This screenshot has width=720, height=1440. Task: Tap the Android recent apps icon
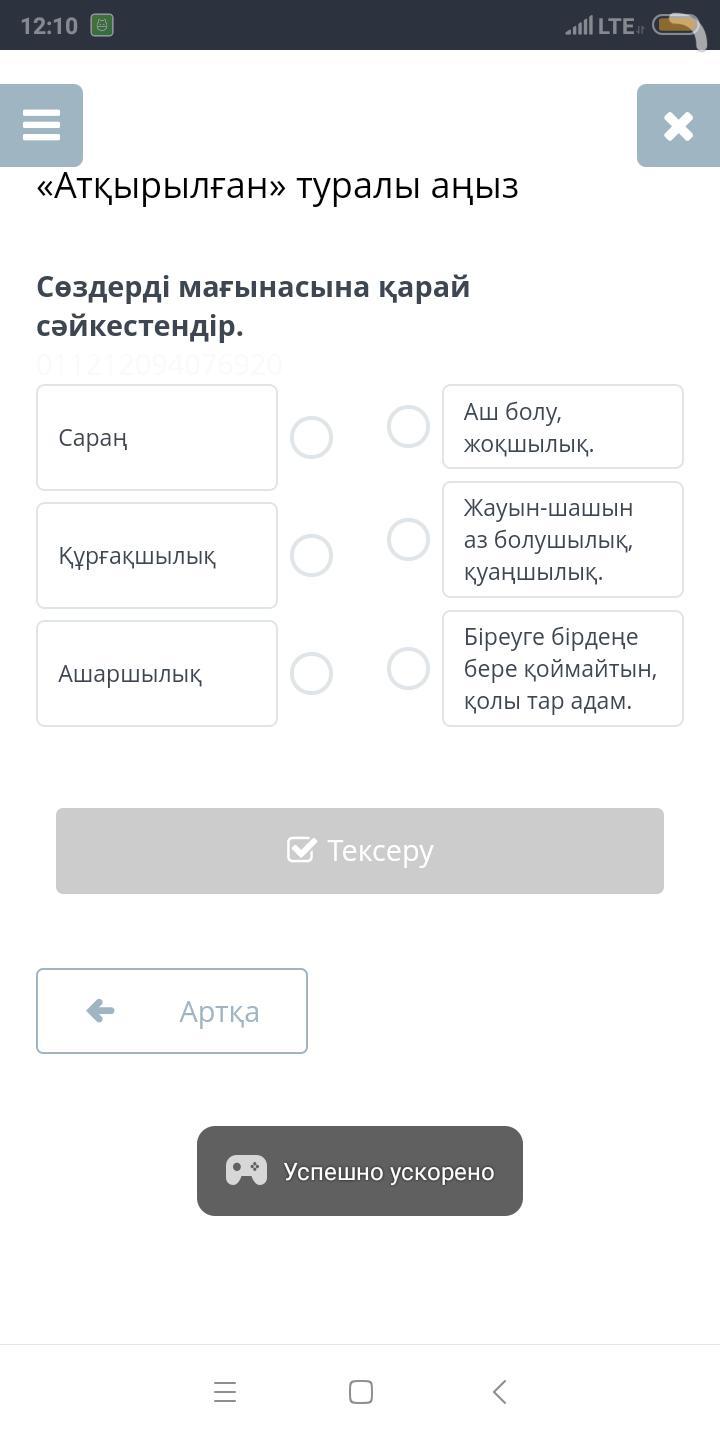tap(225, 1392)
